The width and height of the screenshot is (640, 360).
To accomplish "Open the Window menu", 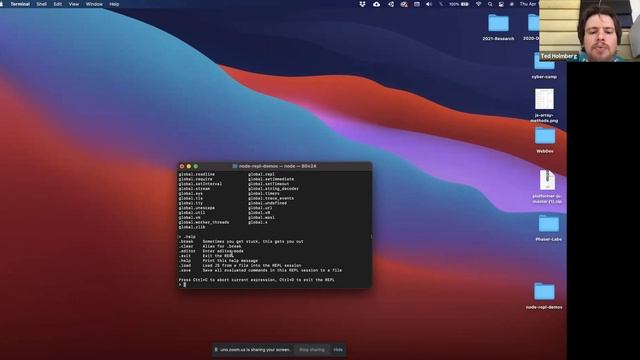I will [x=94, y=4].
